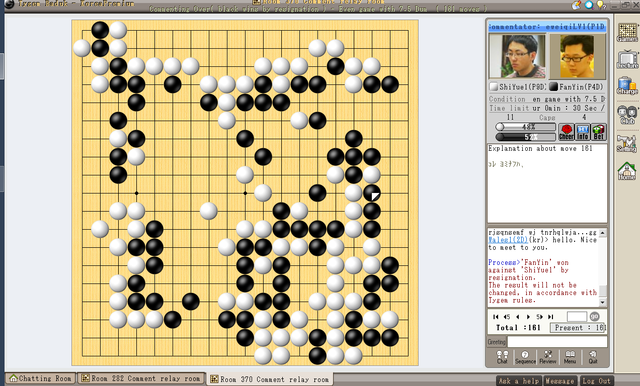Viewport: 640px width, 386px height.
Task: Click the pin note icon in title bar
Action: tap(577, 5)
